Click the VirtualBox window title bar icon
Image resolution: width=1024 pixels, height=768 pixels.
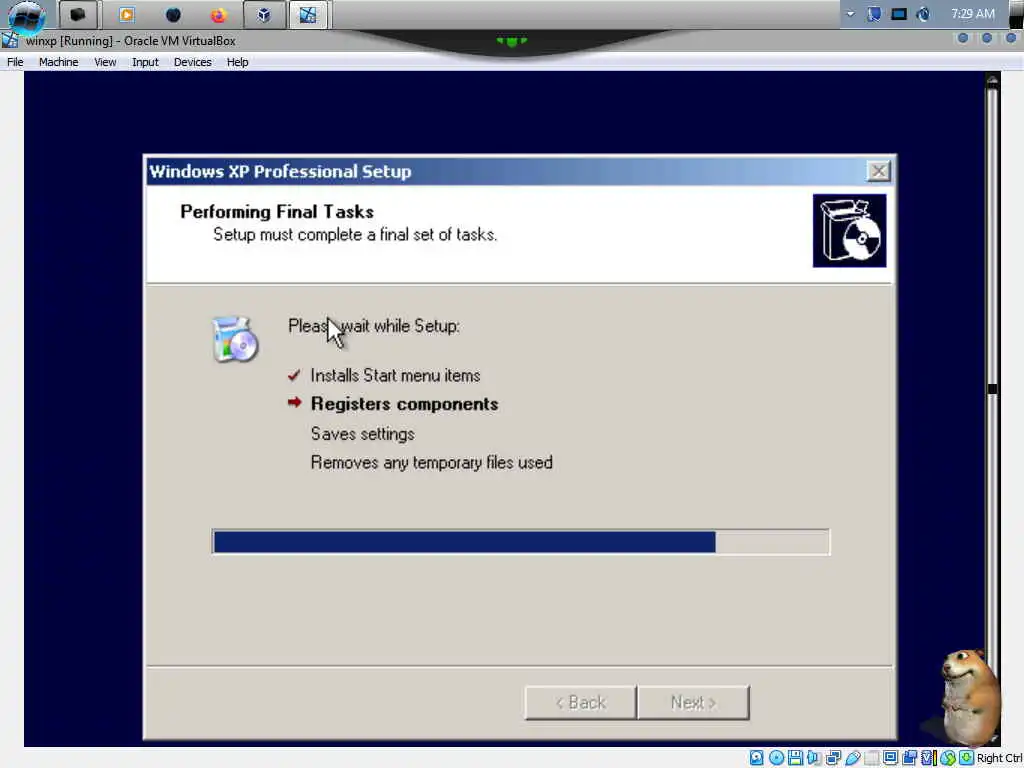coord(10,40)
